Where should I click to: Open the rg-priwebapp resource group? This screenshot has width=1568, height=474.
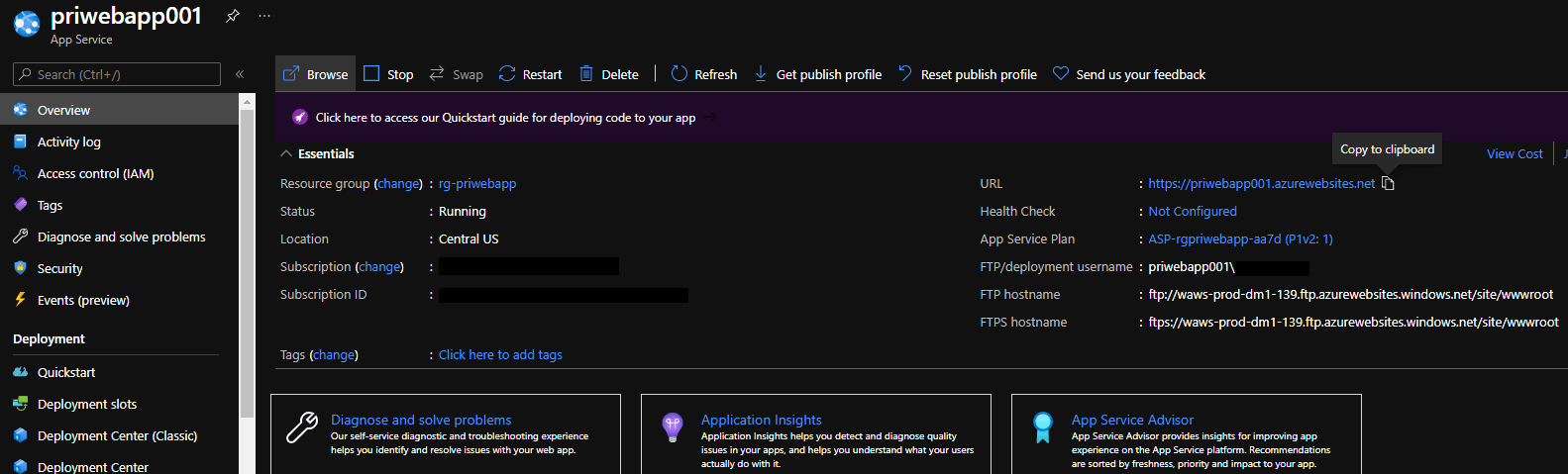point(477,183)
